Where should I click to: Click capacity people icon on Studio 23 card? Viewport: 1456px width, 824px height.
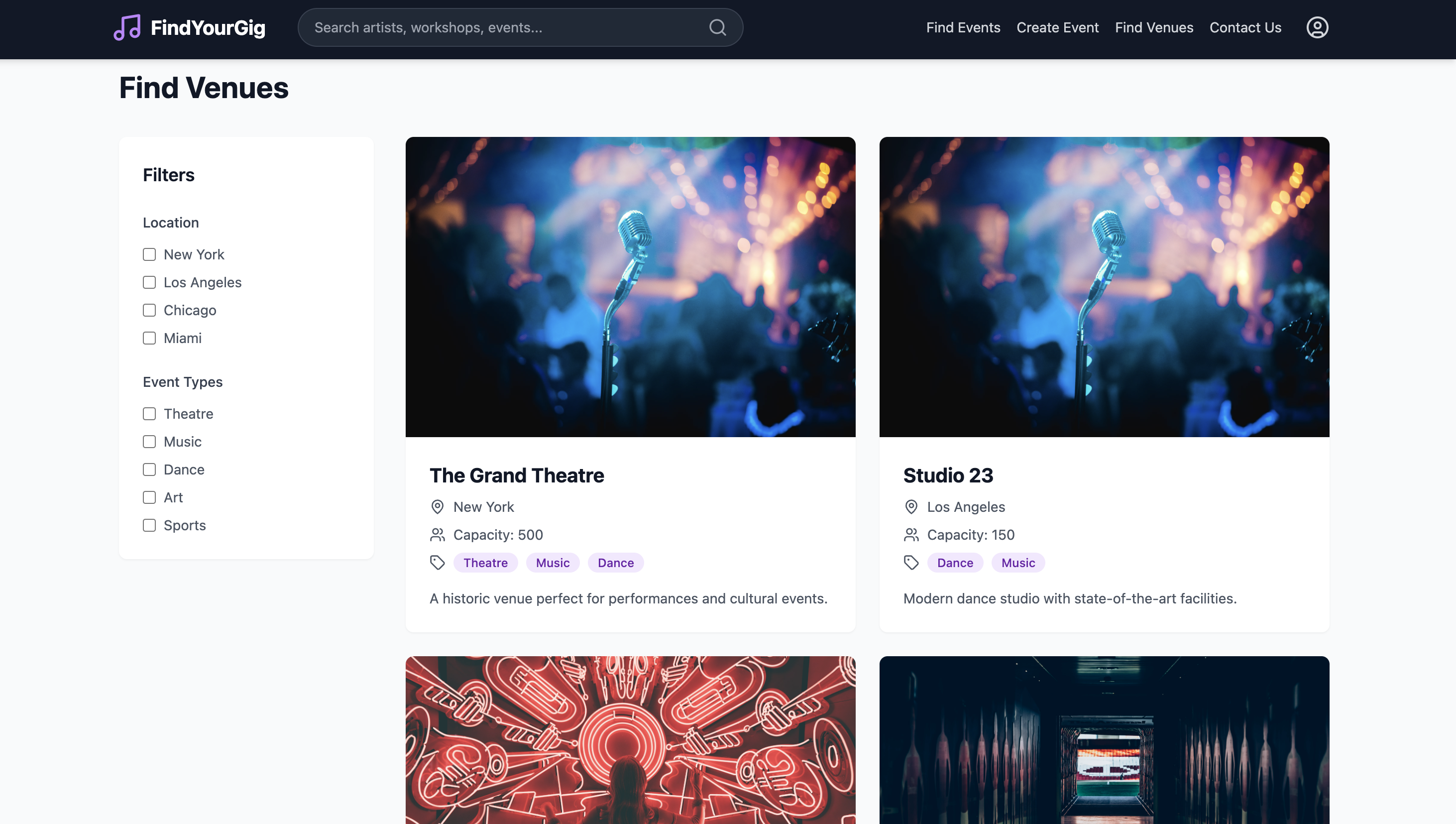tap(911, 534)
